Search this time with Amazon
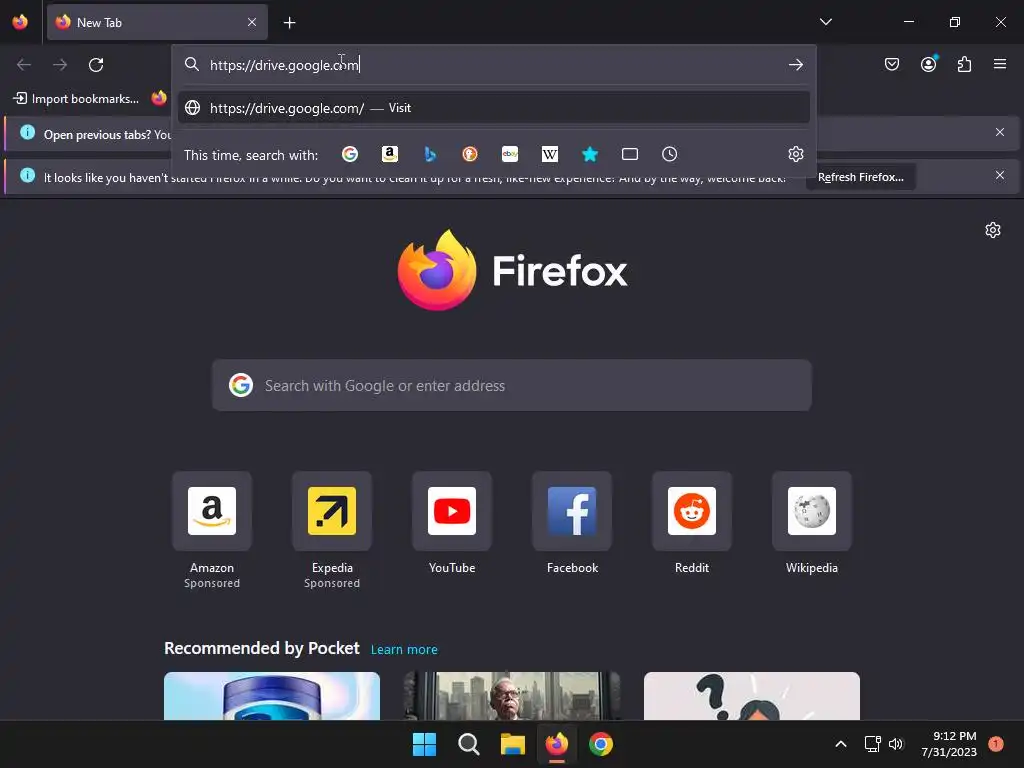 pos(390,154)
